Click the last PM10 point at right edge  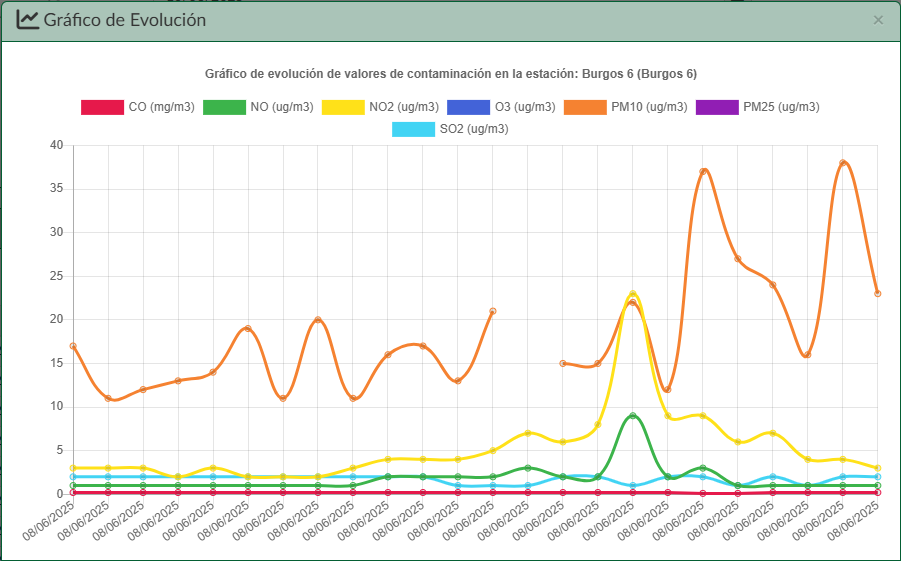coord(878,293)
